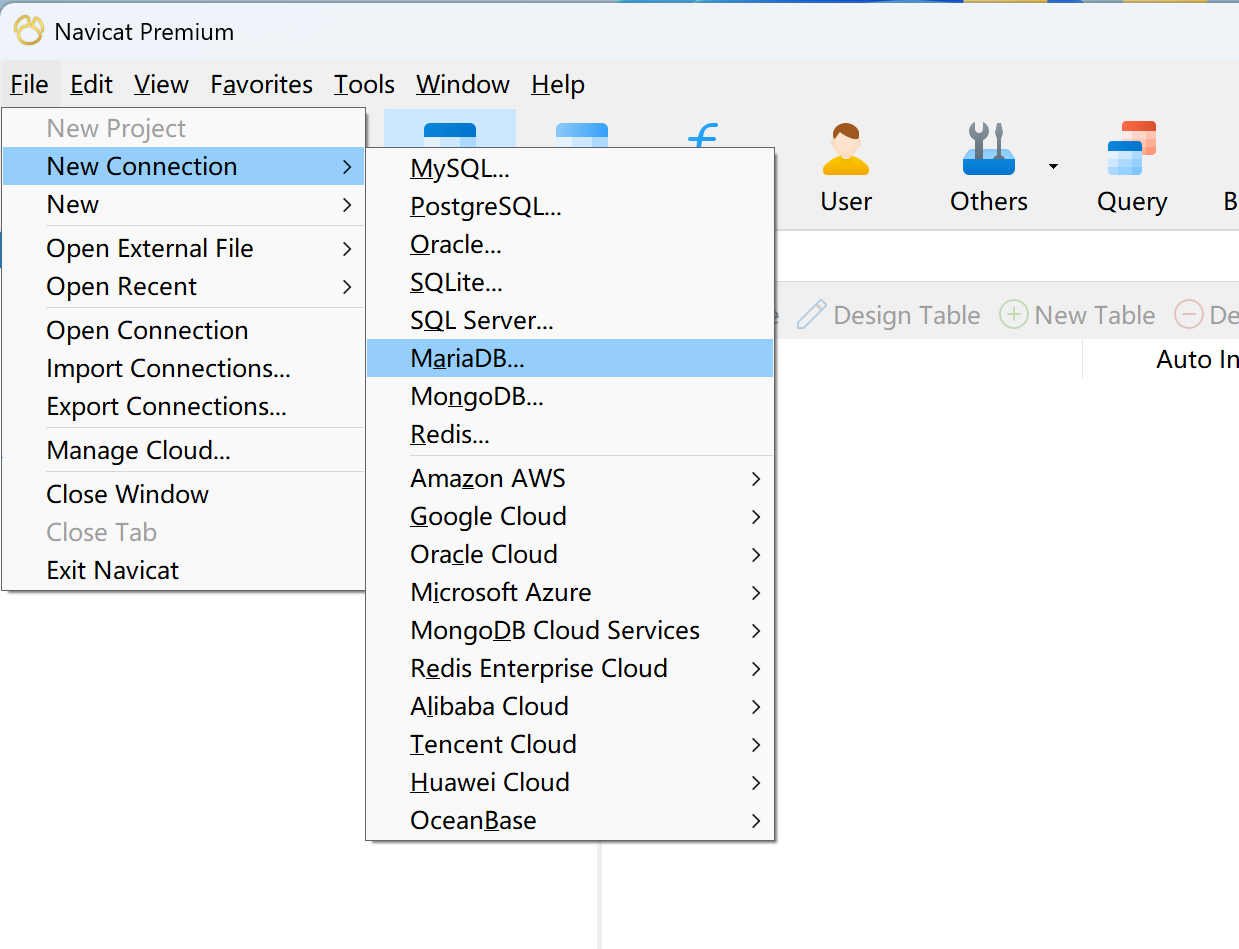Choose Close Window menu entry
This screenshot has height=949, width=1239.
pos(184,494)
